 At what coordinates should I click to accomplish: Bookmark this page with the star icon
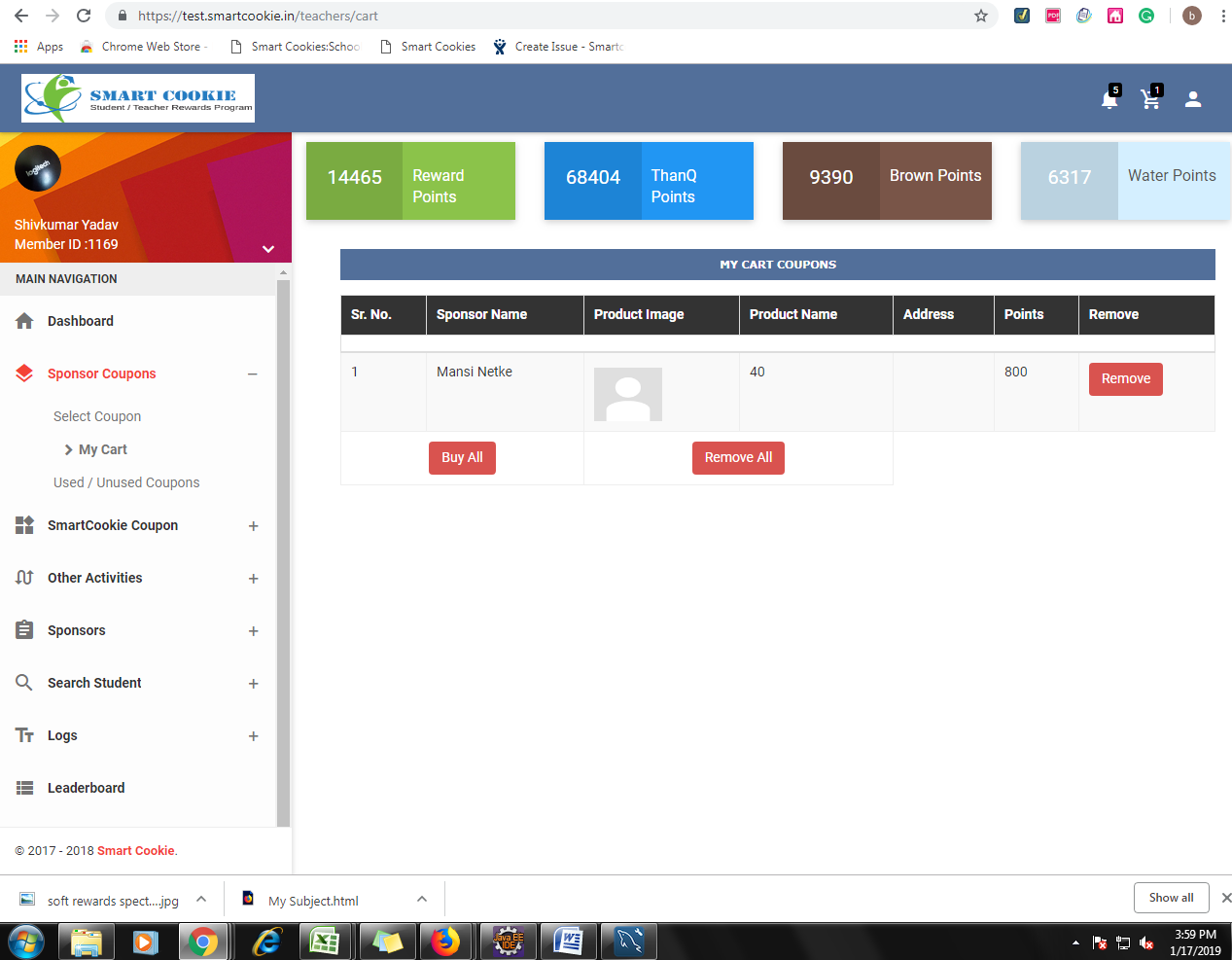(981, 16)
